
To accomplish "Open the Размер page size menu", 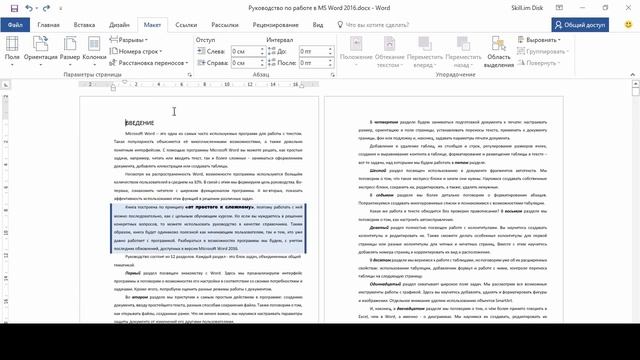I will click(x=70, y=51).
